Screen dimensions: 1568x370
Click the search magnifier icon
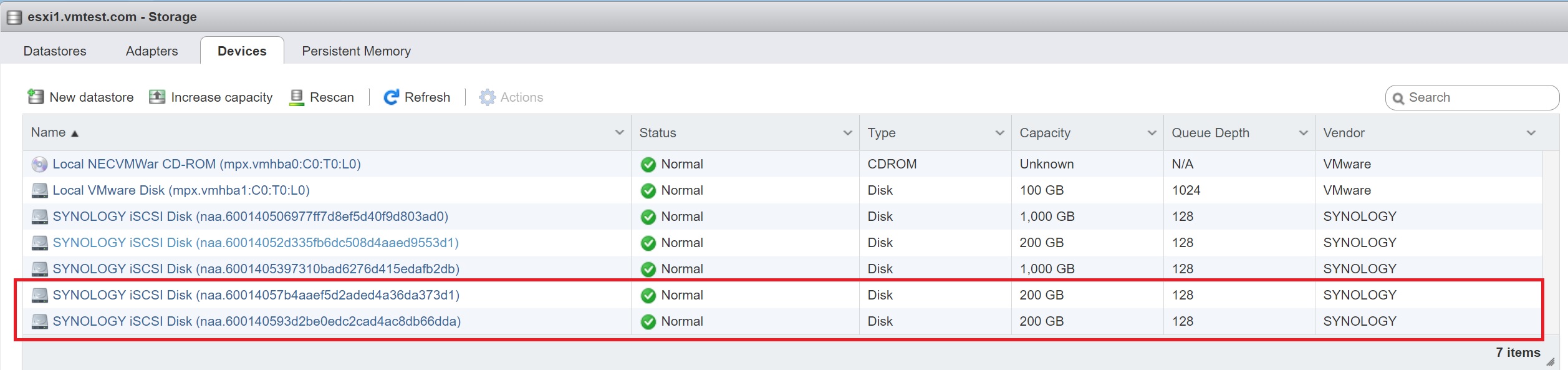click(x=1398, y=98)
